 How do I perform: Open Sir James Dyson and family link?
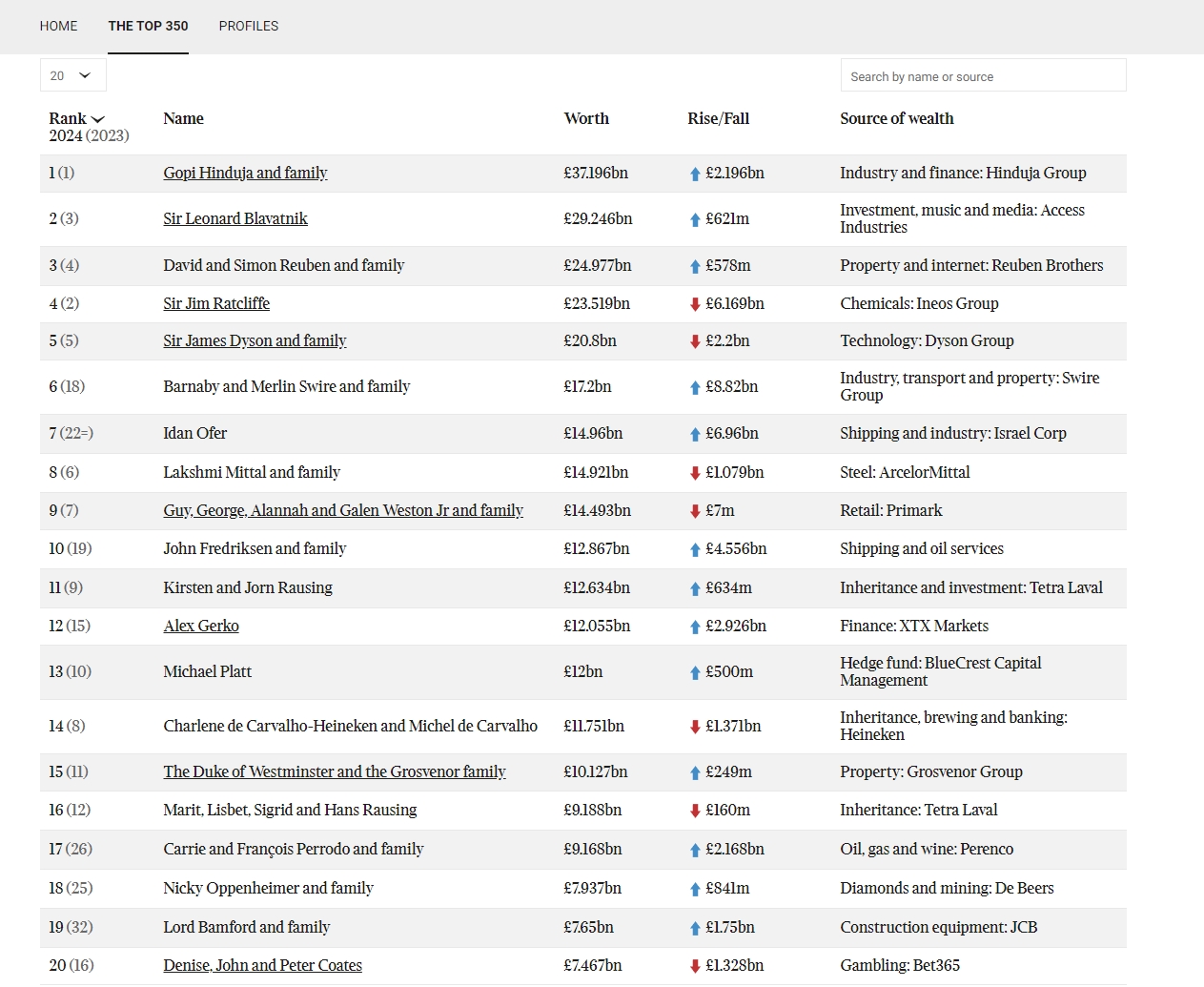pos(255,340)
